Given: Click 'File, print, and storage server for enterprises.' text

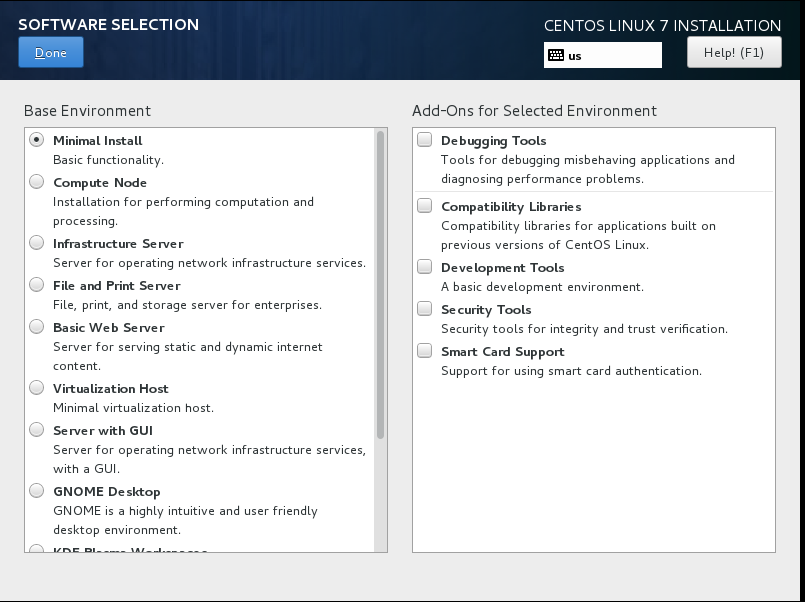Looking at the screenshot, I should pyautogui.click(x=187, y=305).
